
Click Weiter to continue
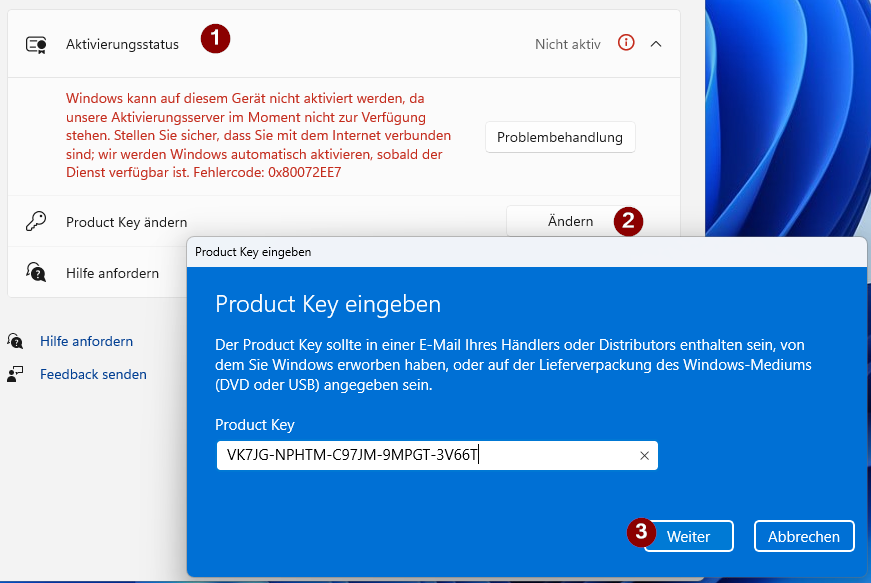point(689,536)
